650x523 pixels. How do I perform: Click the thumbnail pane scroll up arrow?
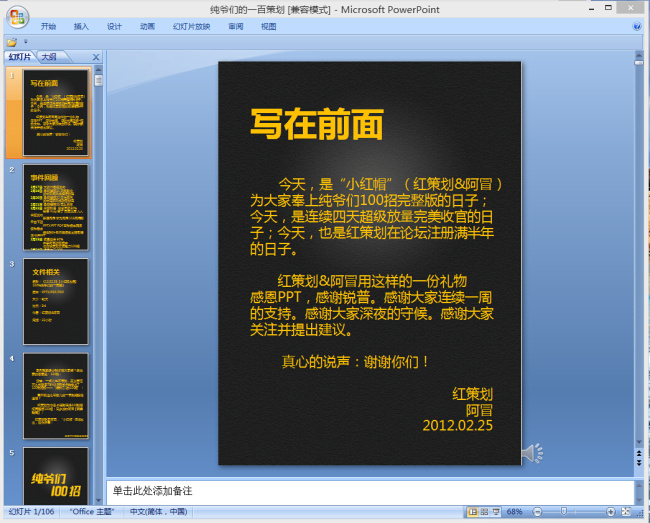98,70
